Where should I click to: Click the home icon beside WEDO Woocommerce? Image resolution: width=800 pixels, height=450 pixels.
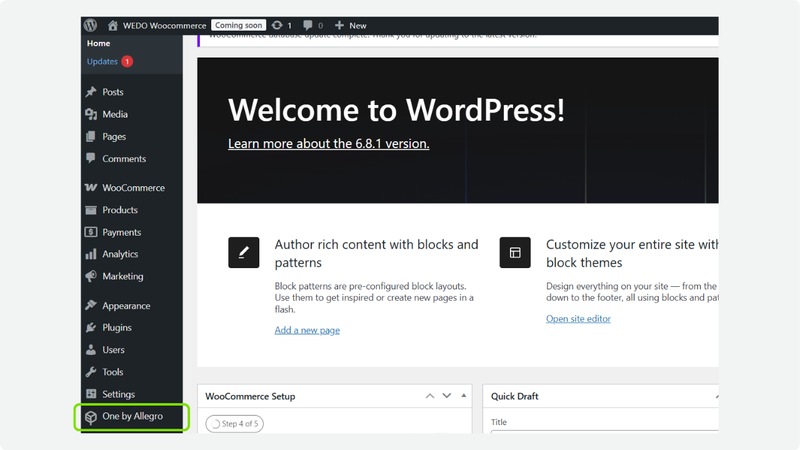(113, 25)
